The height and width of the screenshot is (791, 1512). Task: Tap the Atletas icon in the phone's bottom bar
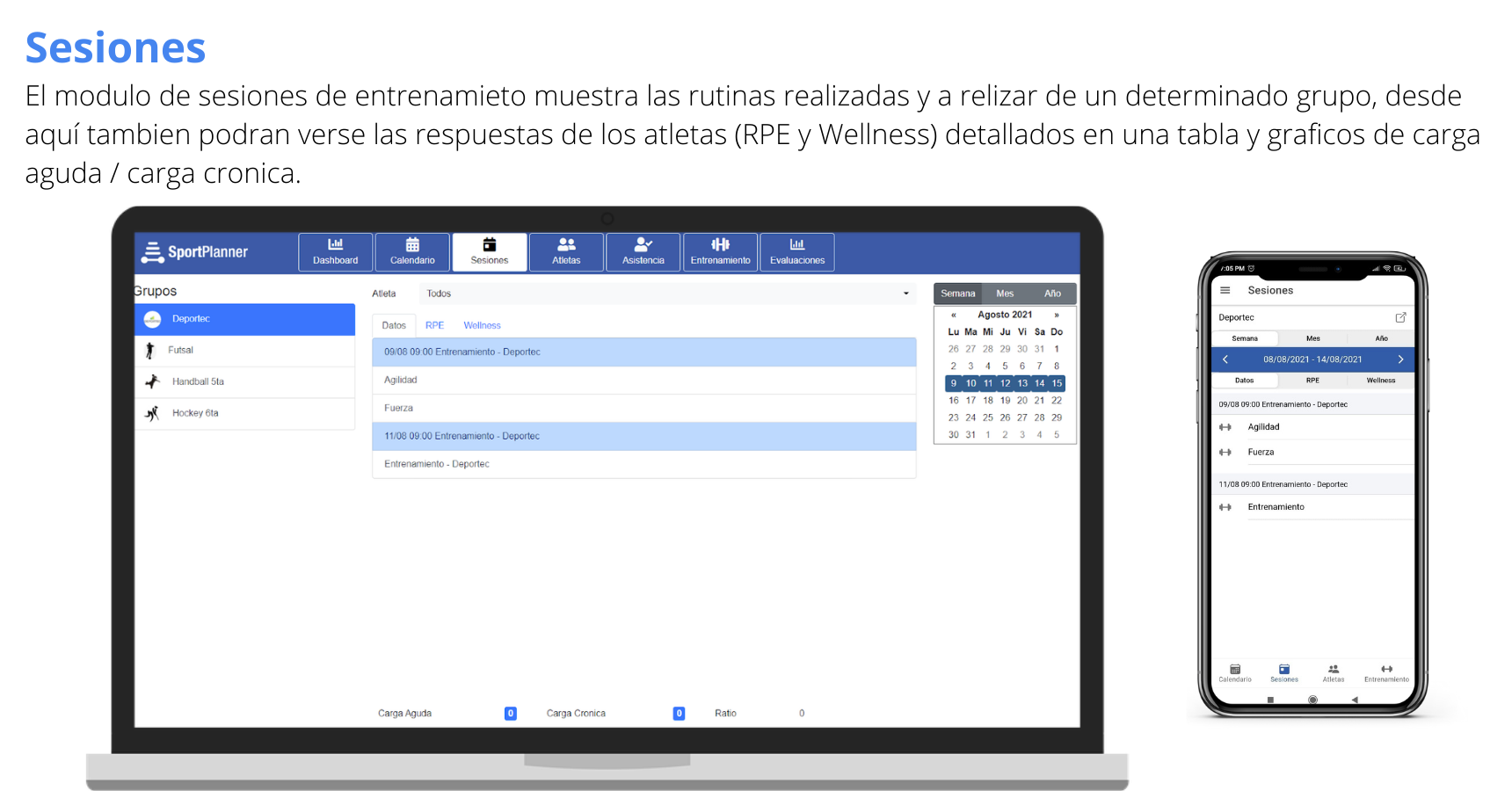pyautogui.click(x=1334, y=672)
